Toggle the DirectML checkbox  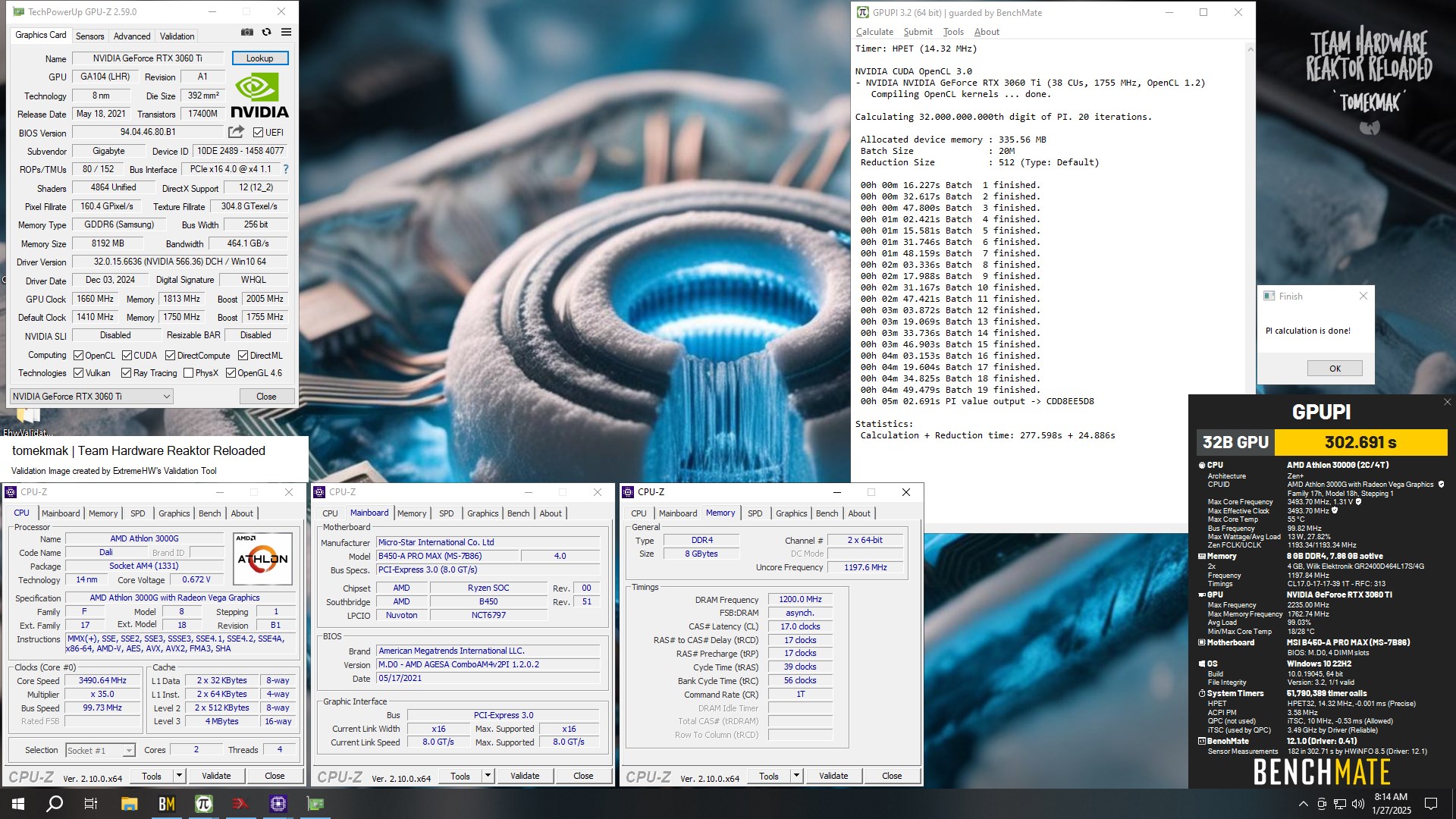[x=243, y=355]
